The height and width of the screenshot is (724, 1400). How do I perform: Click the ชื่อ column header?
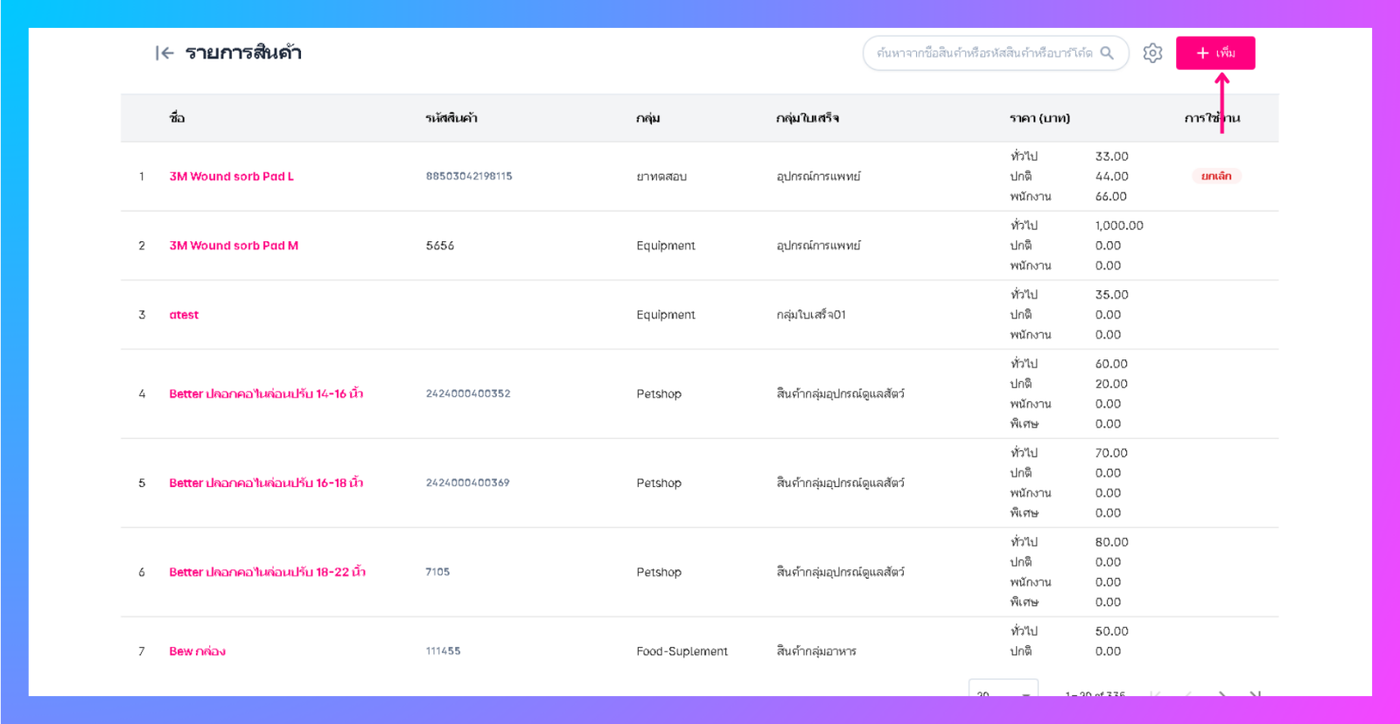click(177, 118)
